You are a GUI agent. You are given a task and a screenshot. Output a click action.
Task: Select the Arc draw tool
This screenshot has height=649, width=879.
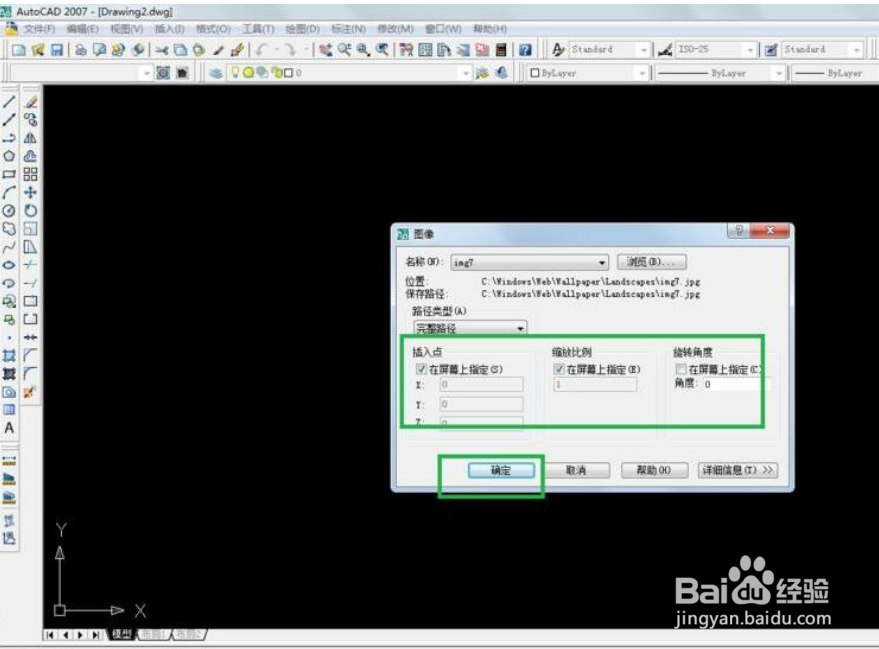point(9,192)
